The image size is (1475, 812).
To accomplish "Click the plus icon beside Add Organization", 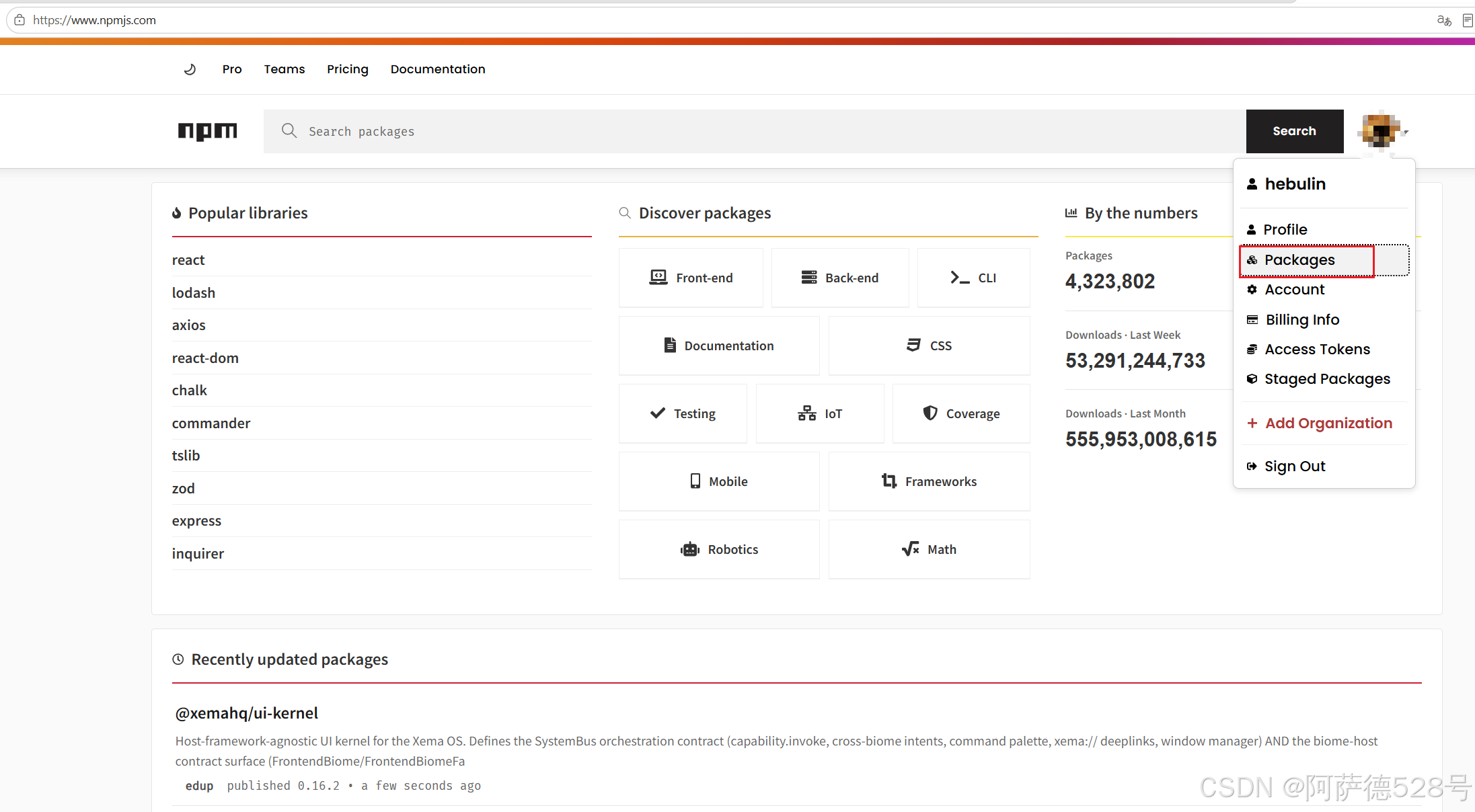I will (x=1252, y=423).
